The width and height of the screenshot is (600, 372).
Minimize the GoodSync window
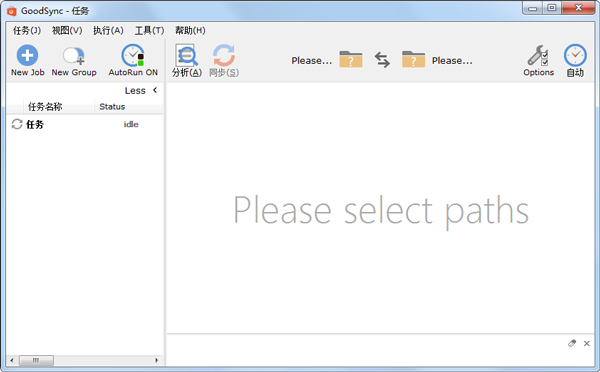(533, 8)
